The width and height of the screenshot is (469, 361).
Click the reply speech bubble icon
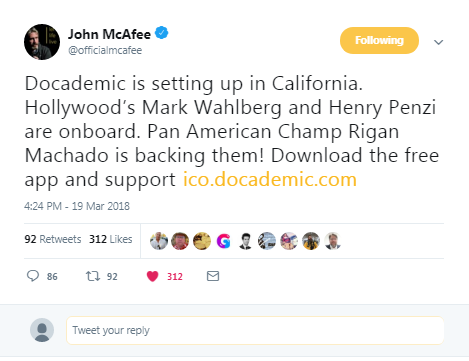(x=33, y=276)
